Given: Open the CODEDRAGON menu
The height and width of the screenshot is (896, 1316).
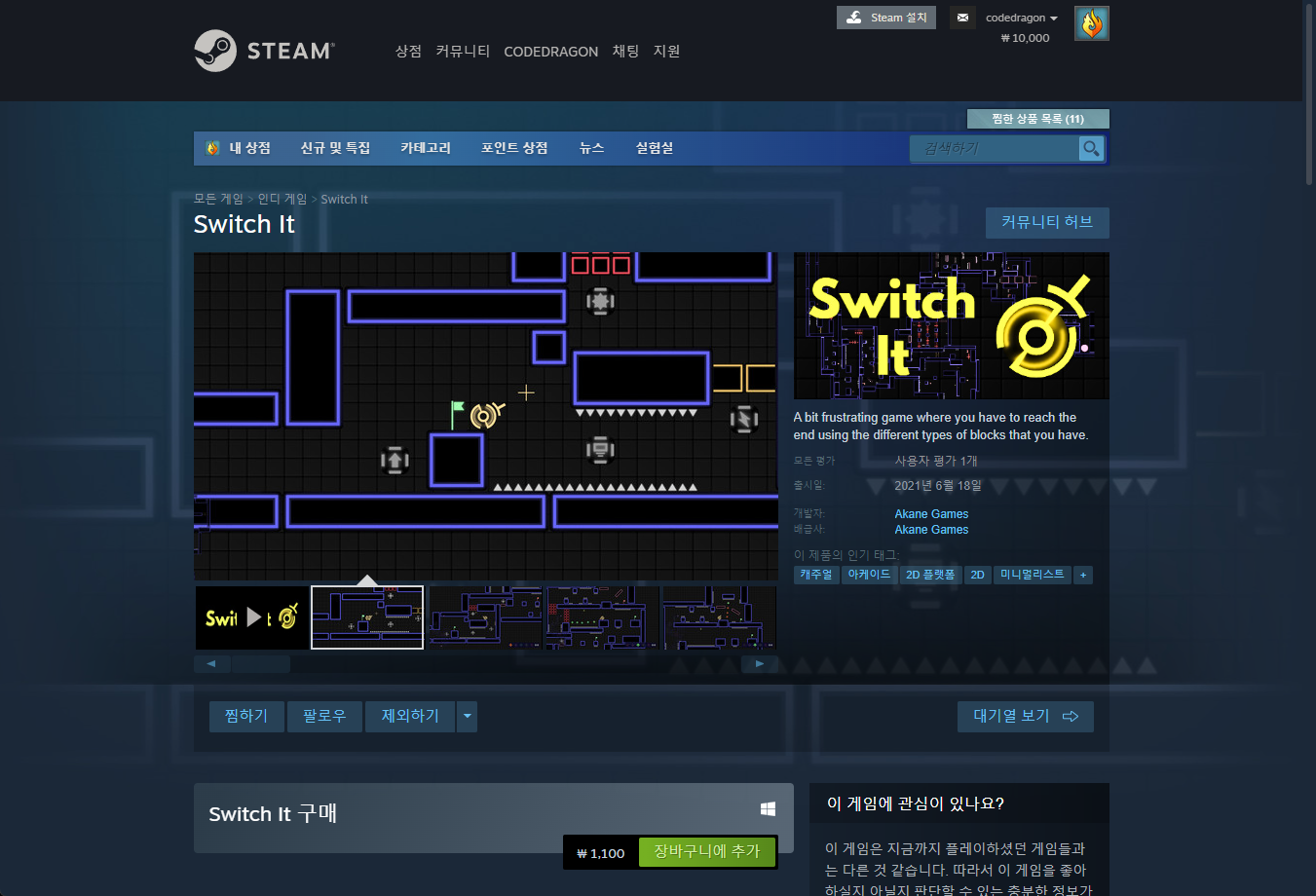Looking at the screenshot, I should [x=550, y=52].
